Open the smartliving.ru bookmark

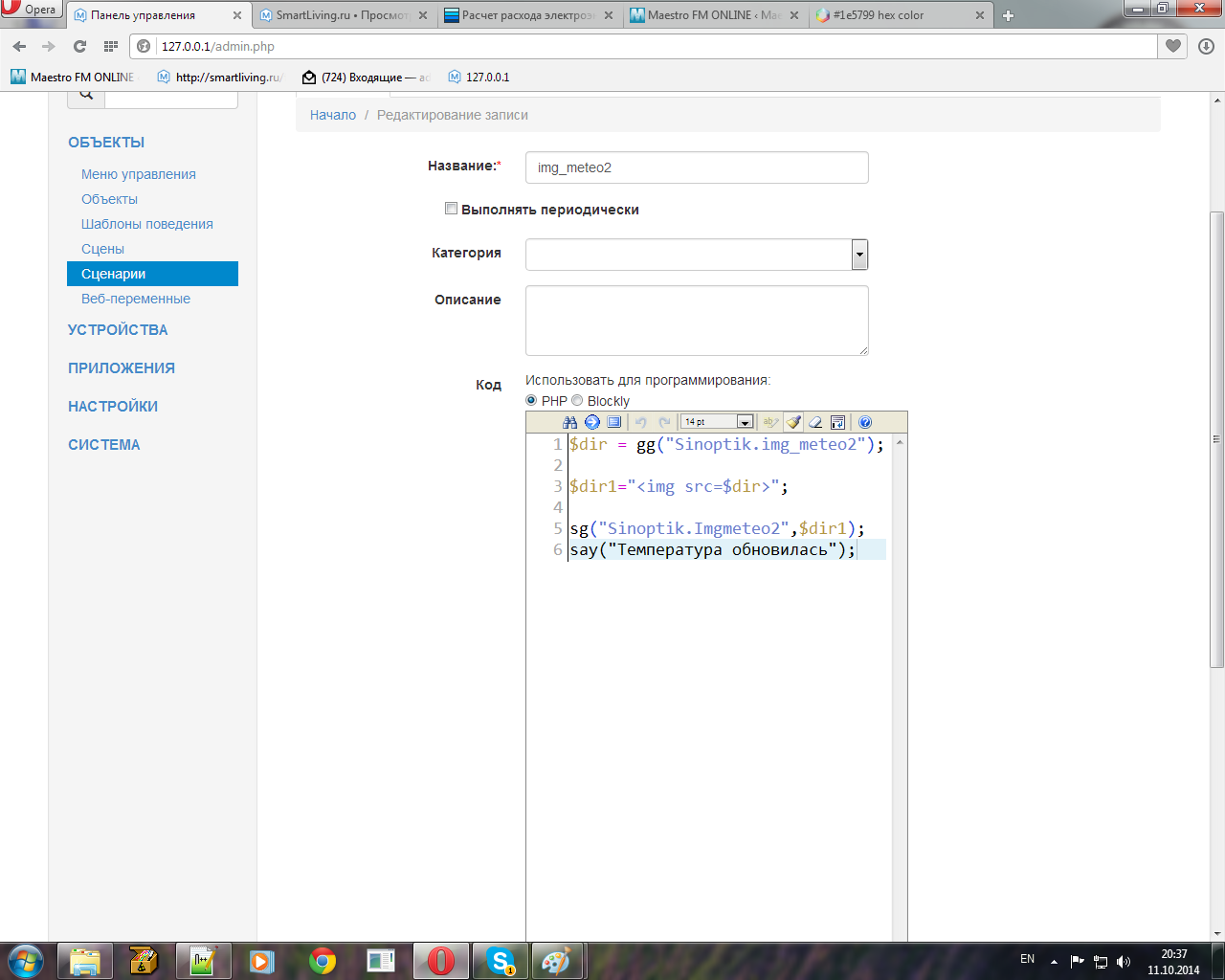(x=219, y=78)
